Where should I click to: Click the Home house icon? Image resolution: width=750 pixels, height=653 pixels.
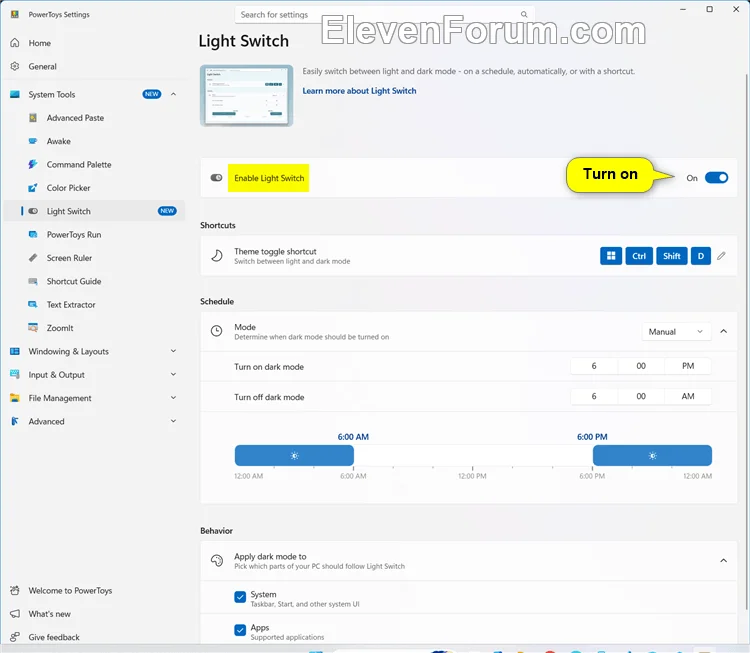click(15, 43)
